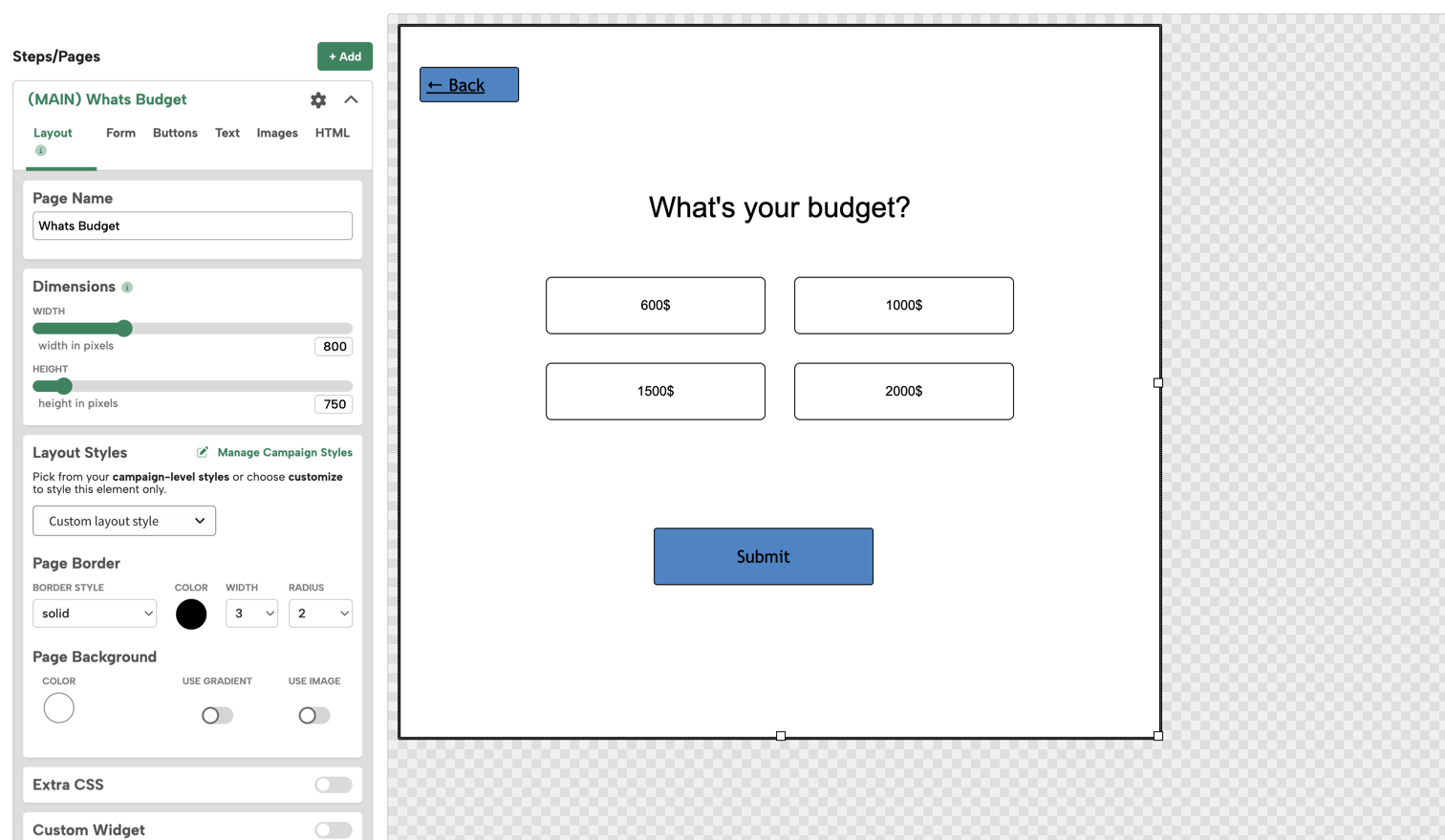Open the border Radius dropdown
Screen dimensions: 1445x840
320,614
